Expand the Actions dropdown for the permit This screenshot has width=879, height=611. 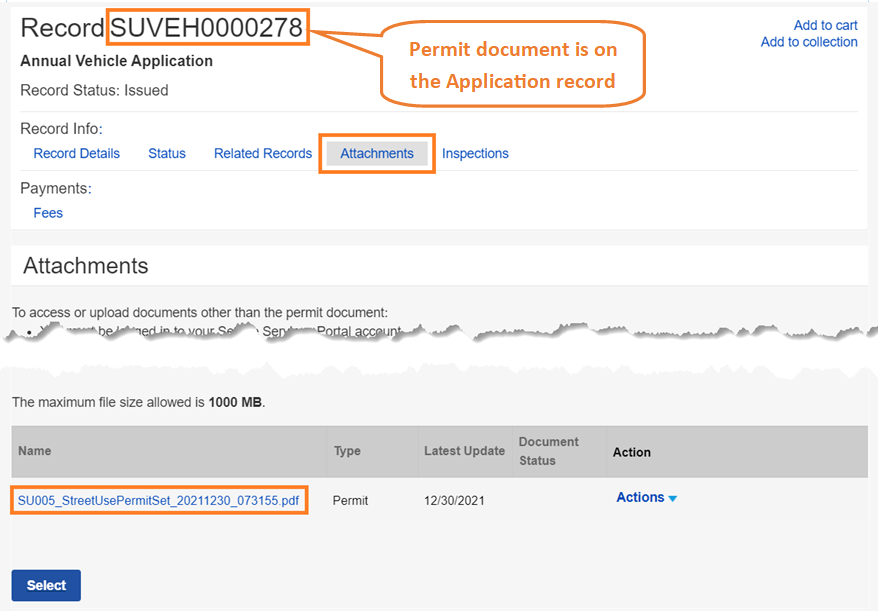pos(646,498)
